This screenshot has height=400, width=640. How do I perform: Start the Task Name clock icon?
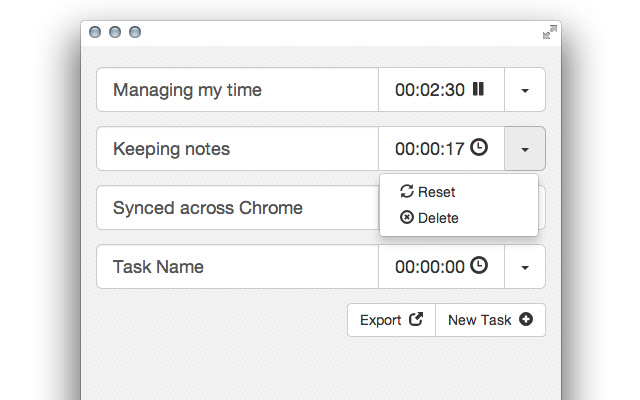[x=479, y=265]
